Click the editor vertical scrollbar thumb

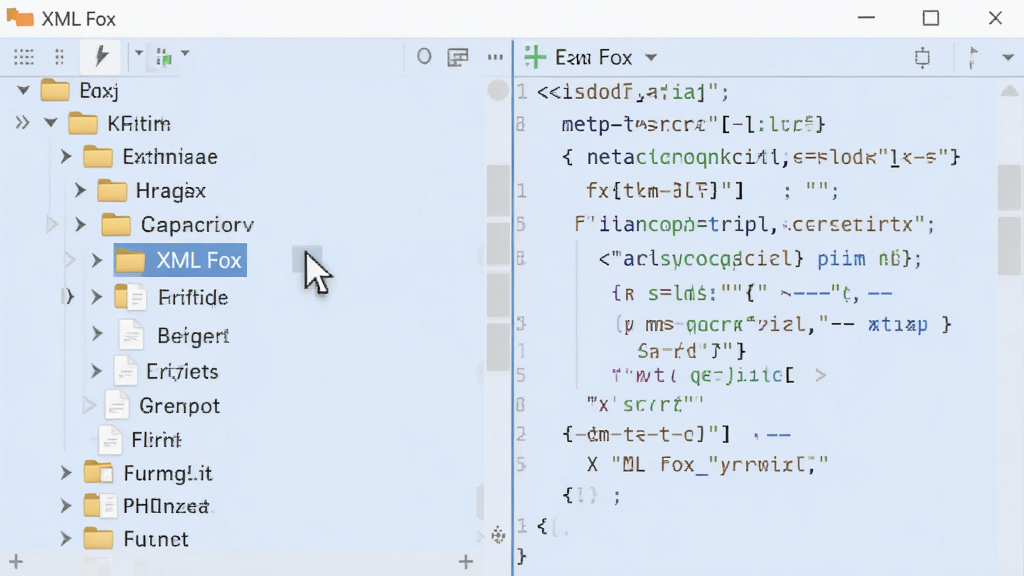[x=1009, y=220]
